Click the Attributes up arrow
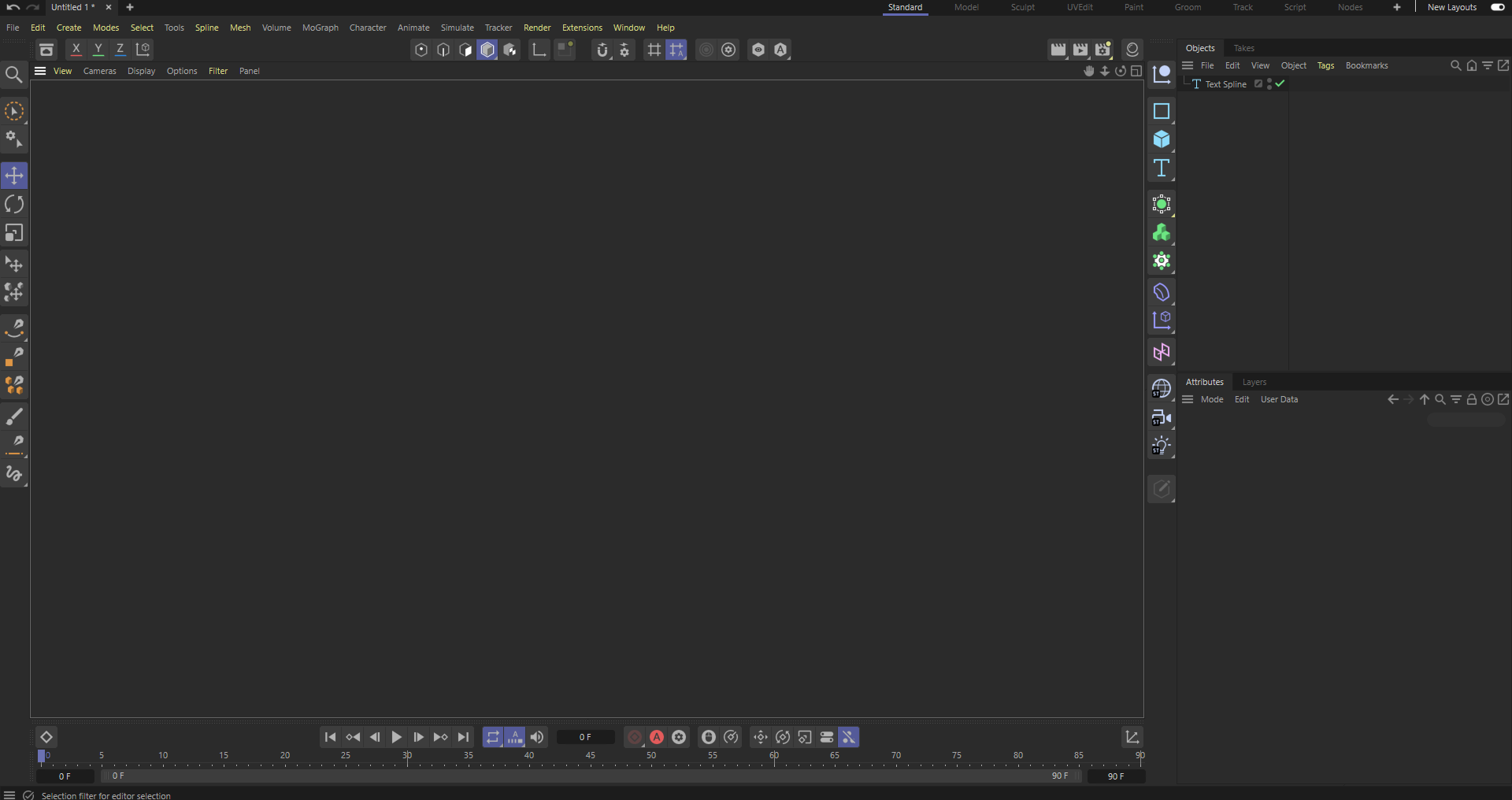Image resolution: width=1512 pixels, height=800 pixels. click(x=1424, y=400)
